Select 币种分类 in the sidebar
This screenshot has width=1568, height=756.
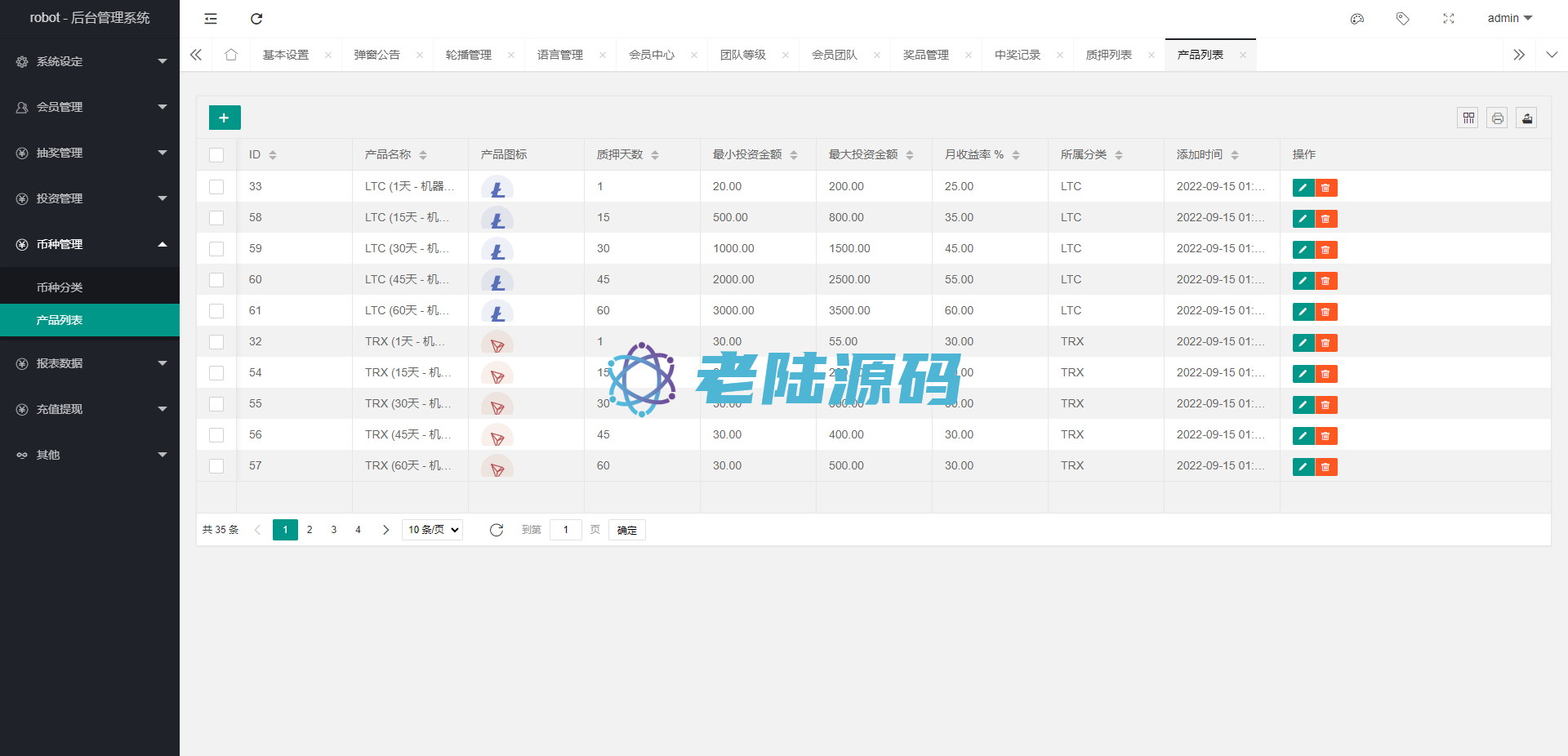point(60,287)
